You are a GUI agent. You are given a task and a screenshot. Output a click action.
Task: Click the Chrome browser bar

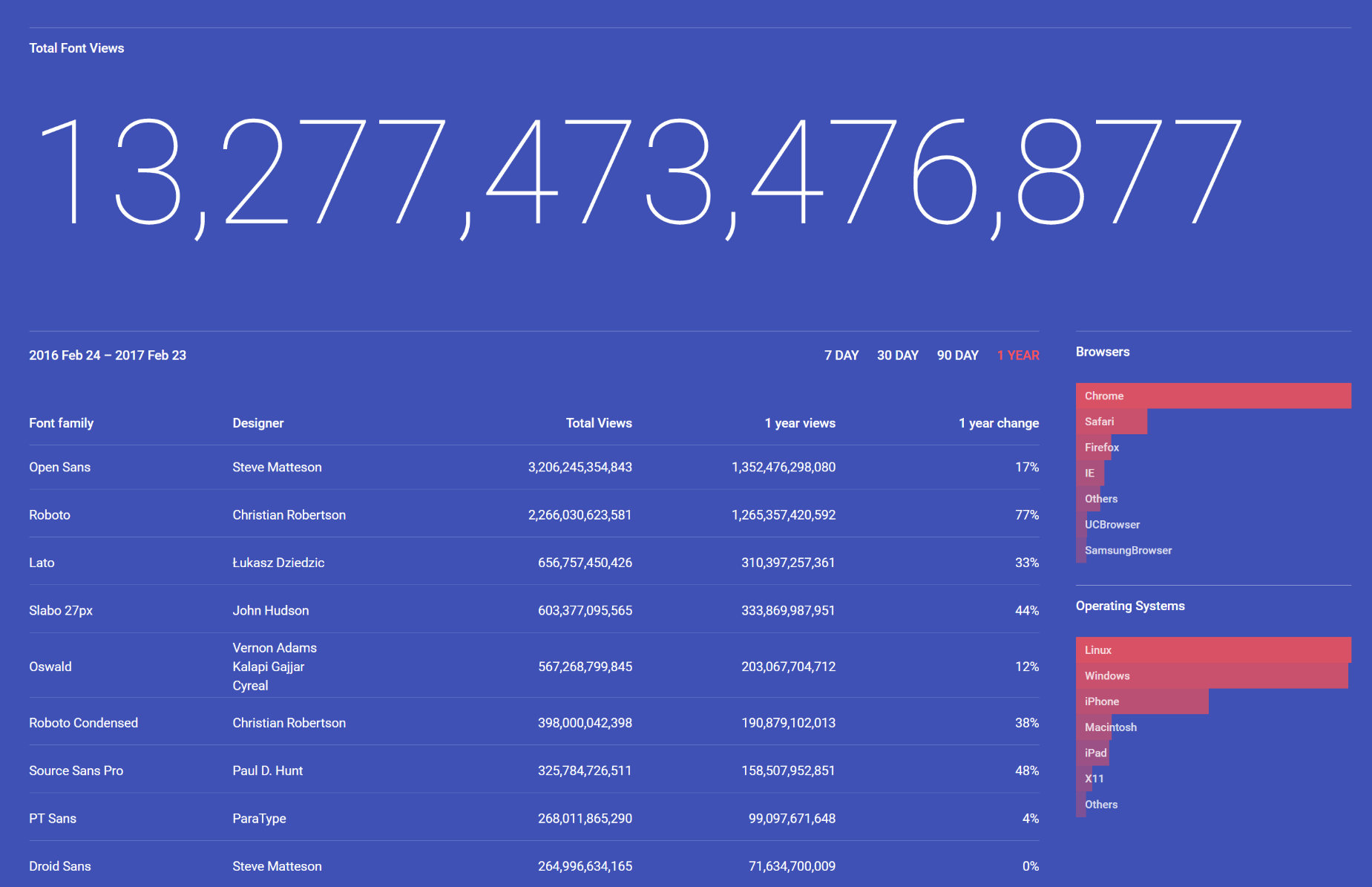(x=1213, y=396)
